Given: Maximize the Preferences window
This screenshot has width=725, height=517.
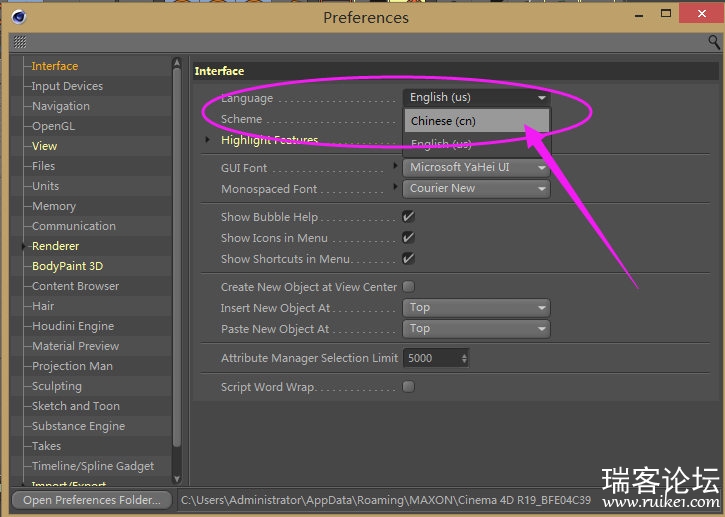Looking at the screenshot, I should (x=666, y=14).
